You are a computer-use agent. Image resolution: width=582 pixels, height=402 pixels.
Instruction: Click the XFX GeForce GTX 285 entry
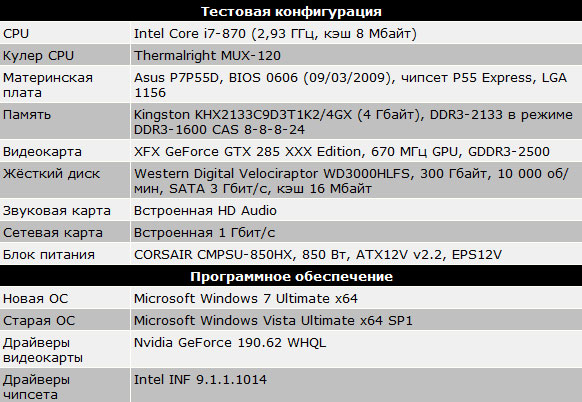click(341, 151)
